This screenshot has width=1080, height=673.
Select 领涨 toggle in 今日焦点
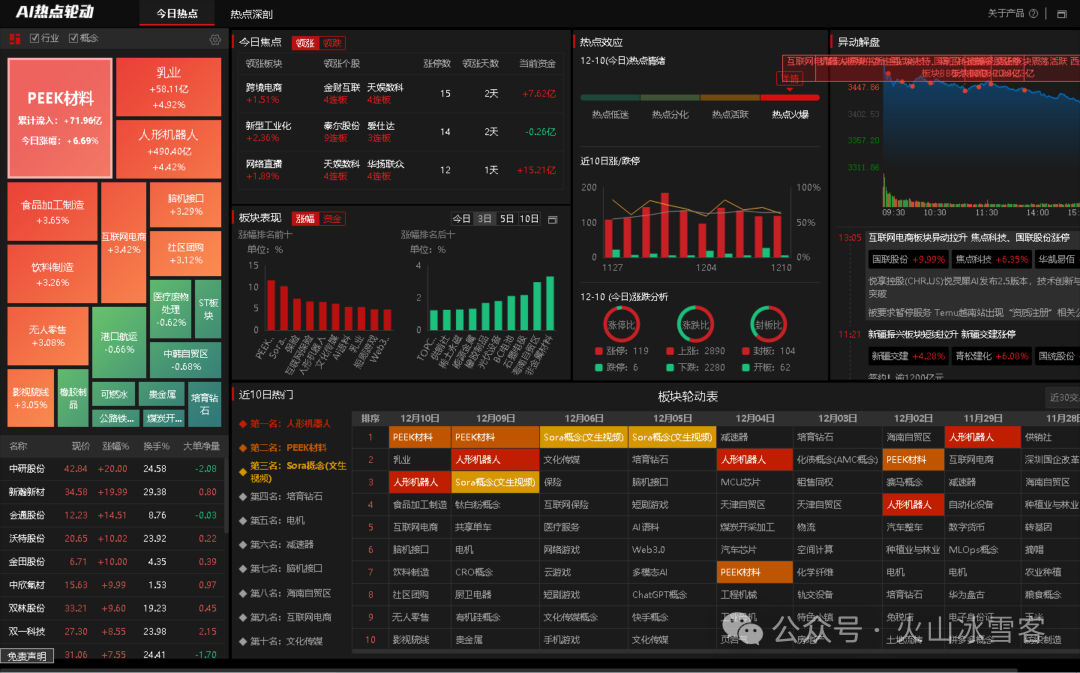[305, 43]
